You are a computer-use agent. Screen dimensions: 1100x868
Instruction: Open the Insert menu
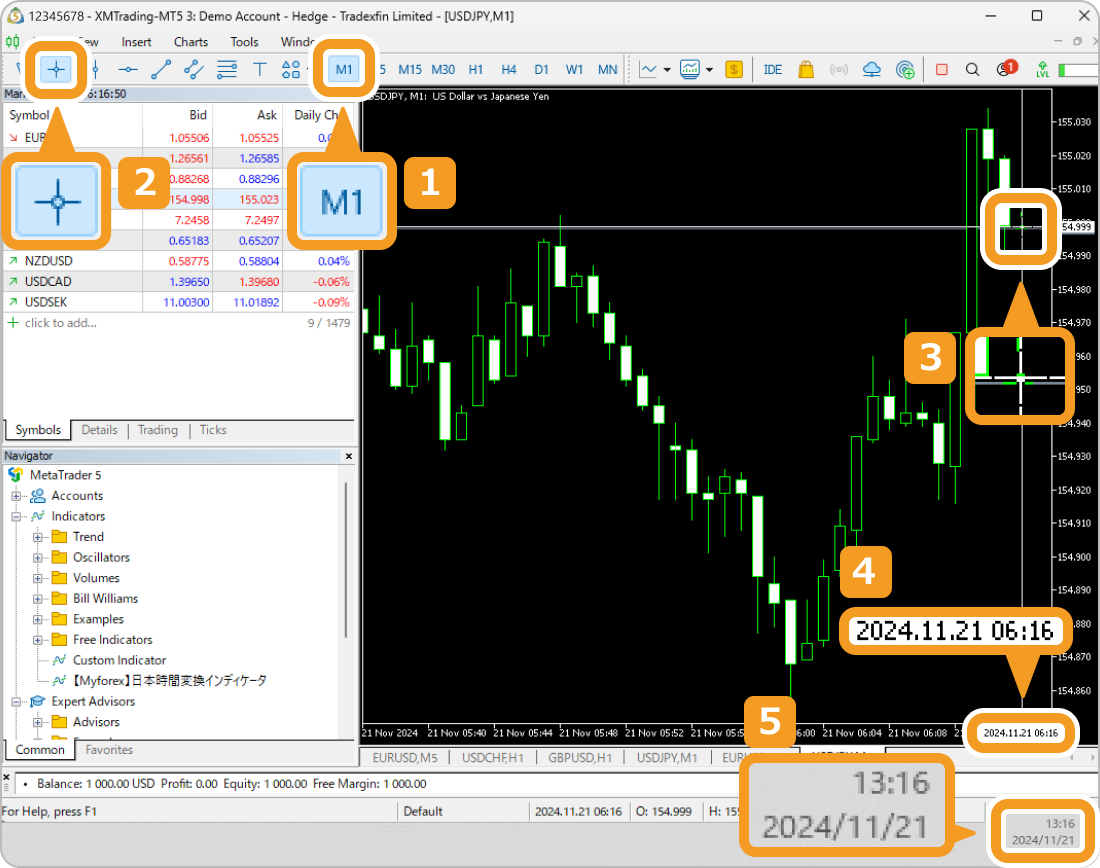click(x=136, y=41)
